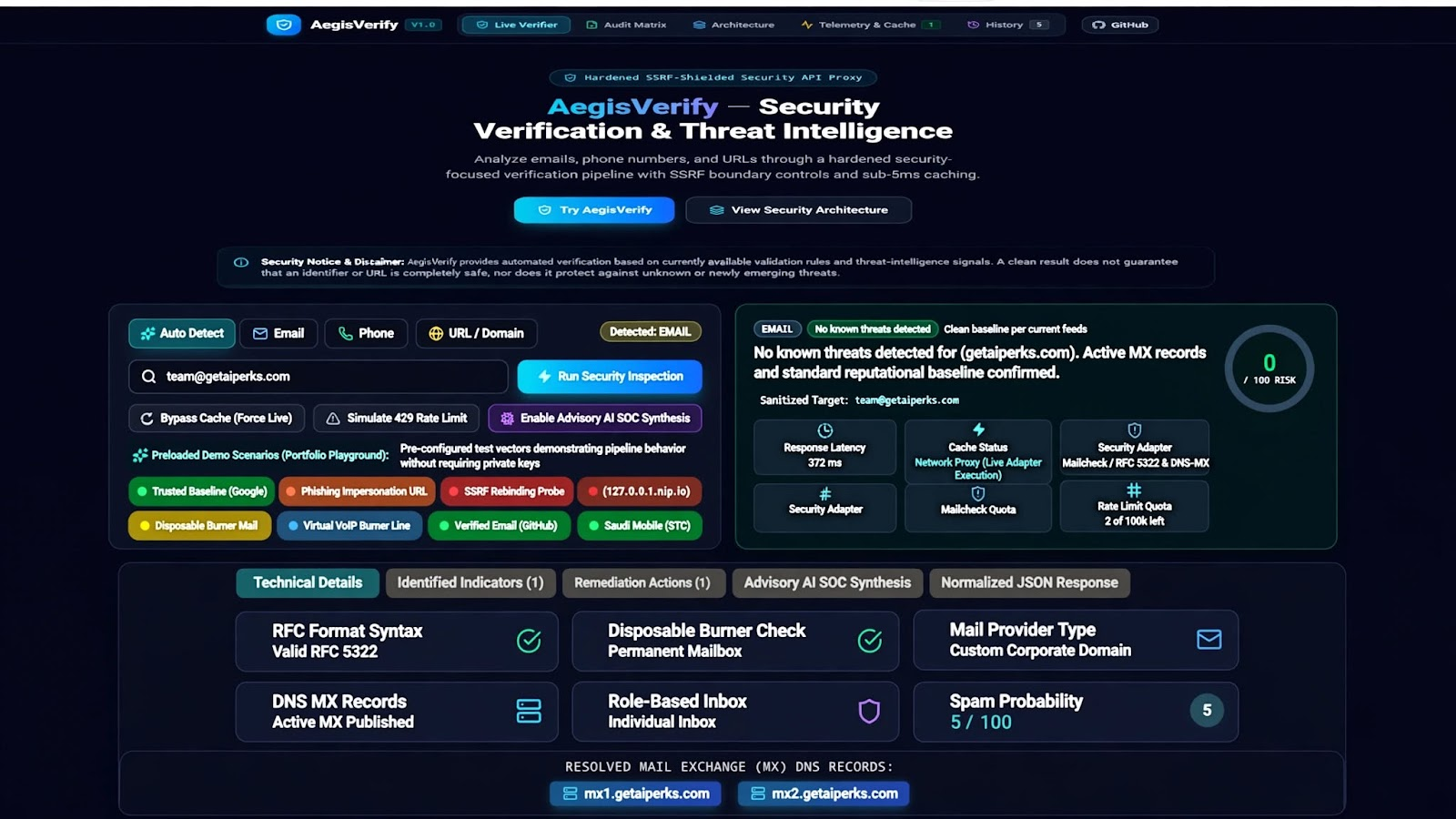Load Disposable Burner Mail scenario
This screenshot has width=1456, height=819.
click(199, 526)
